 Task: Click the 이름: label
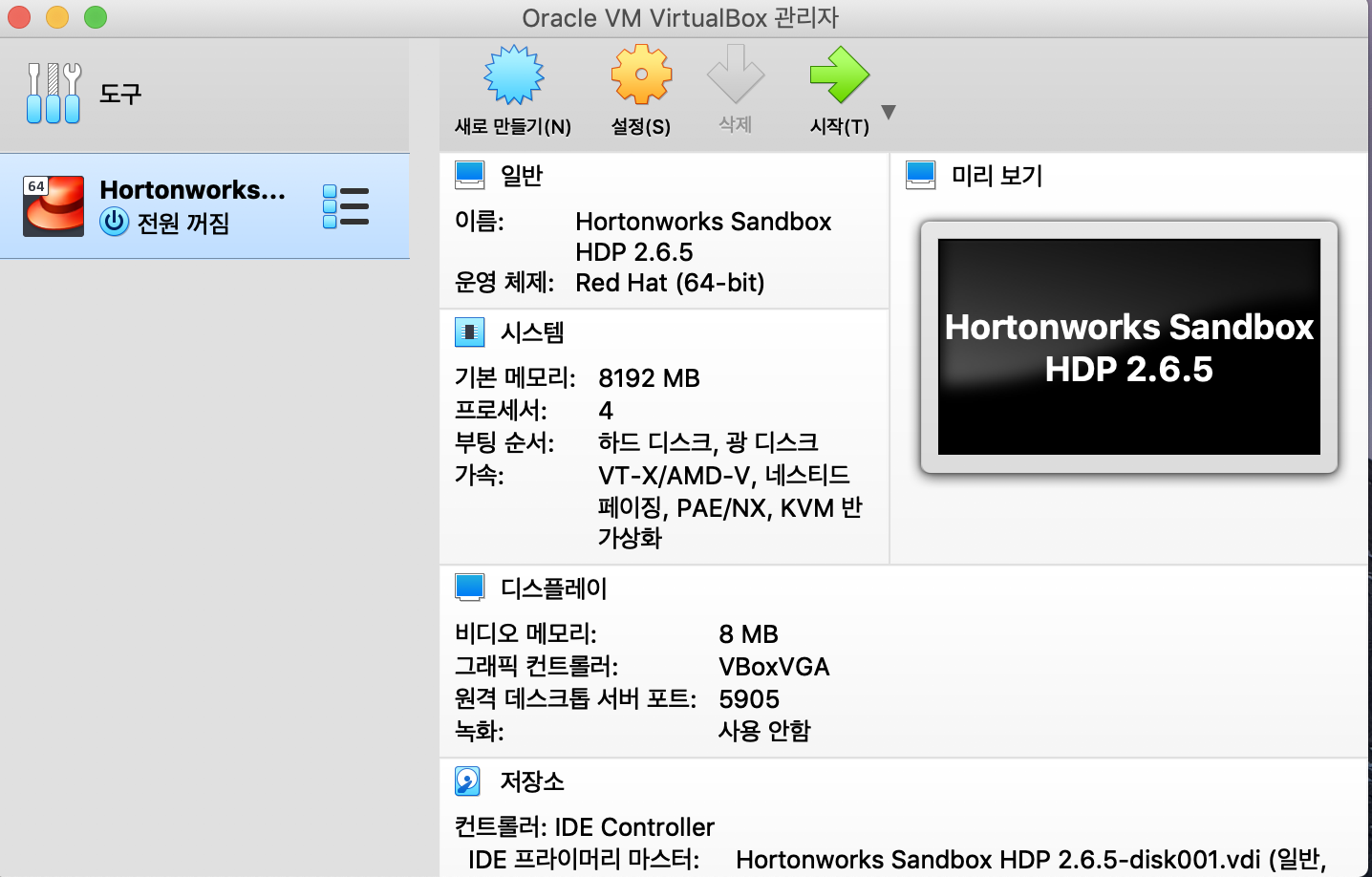coord(479,222)
